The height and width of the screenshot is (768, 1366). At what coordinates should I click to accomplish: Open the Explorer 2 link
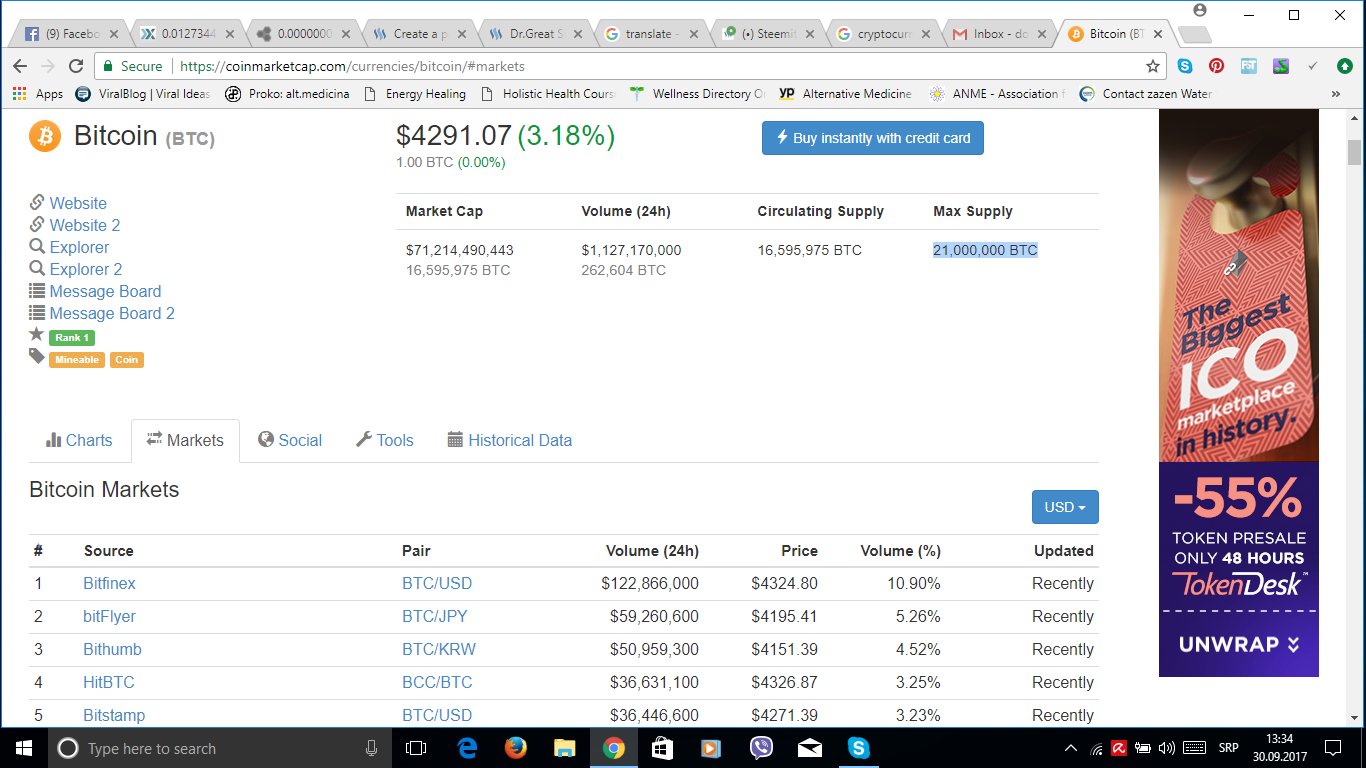(86, 269)
